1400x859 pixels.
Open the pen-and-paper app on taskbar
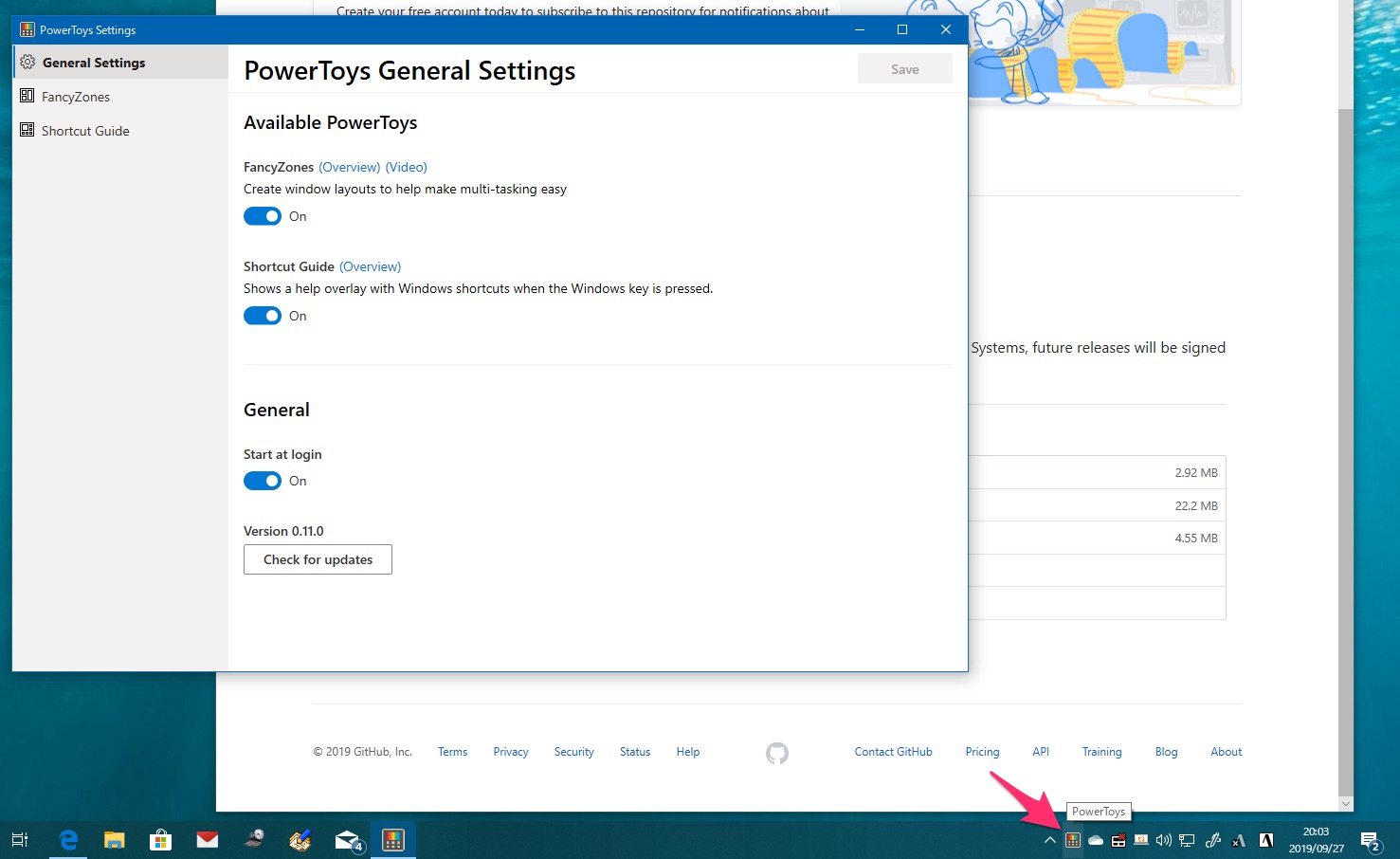[x=300, y=840]
